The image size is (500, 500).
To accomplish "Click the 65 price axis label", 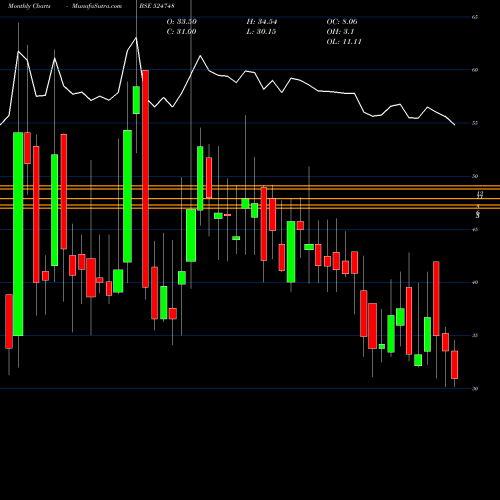I will (475, 17).
